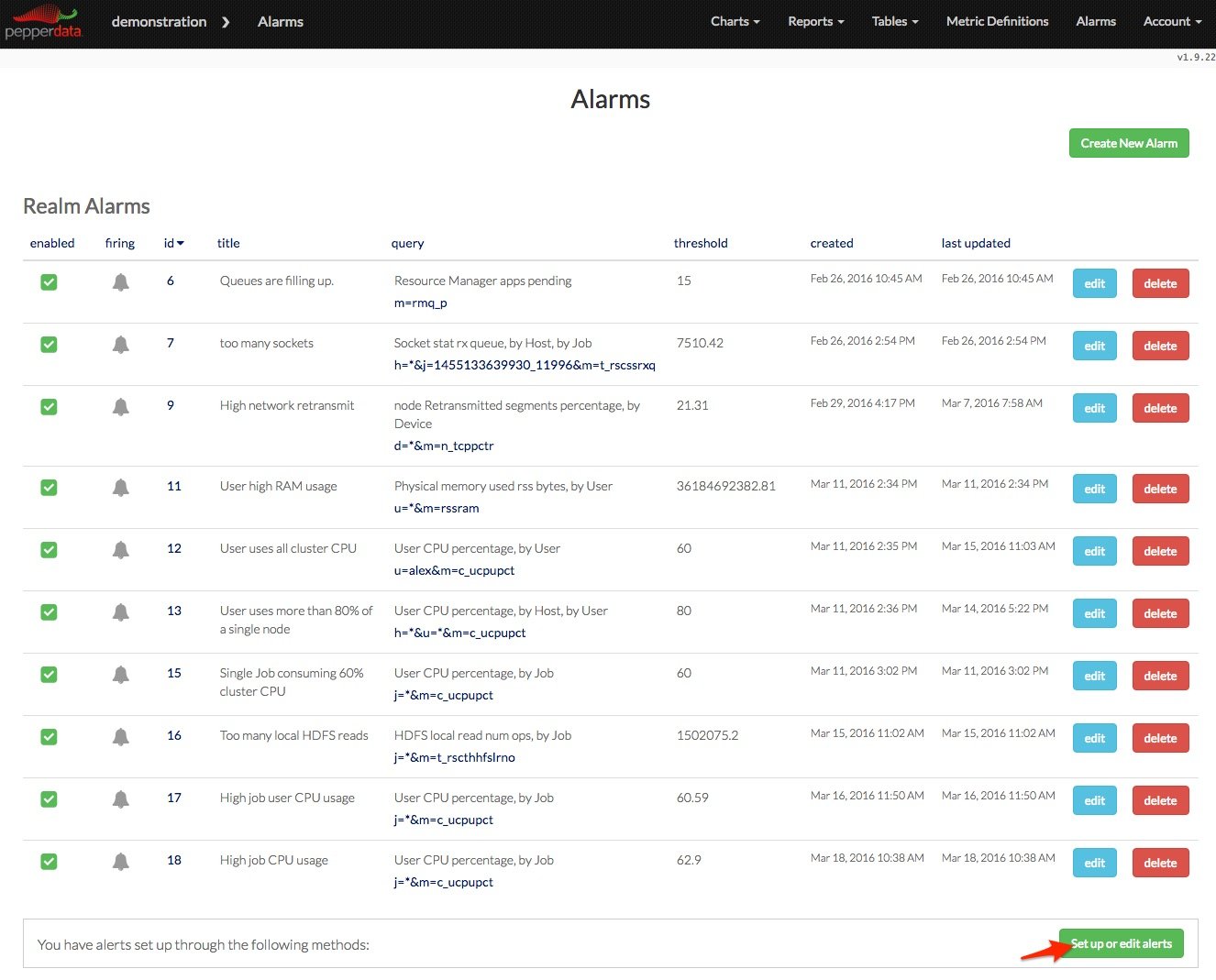Click the Create New Alarm button
Viewport: 1216px width, 980px height.
[1128, 143]
